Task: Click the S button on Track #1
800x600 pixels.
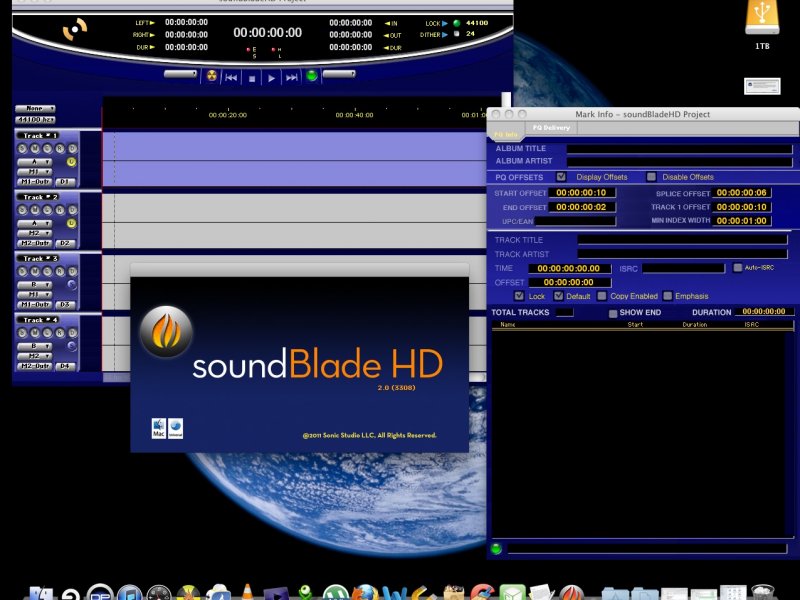Action: click(22, 148)
